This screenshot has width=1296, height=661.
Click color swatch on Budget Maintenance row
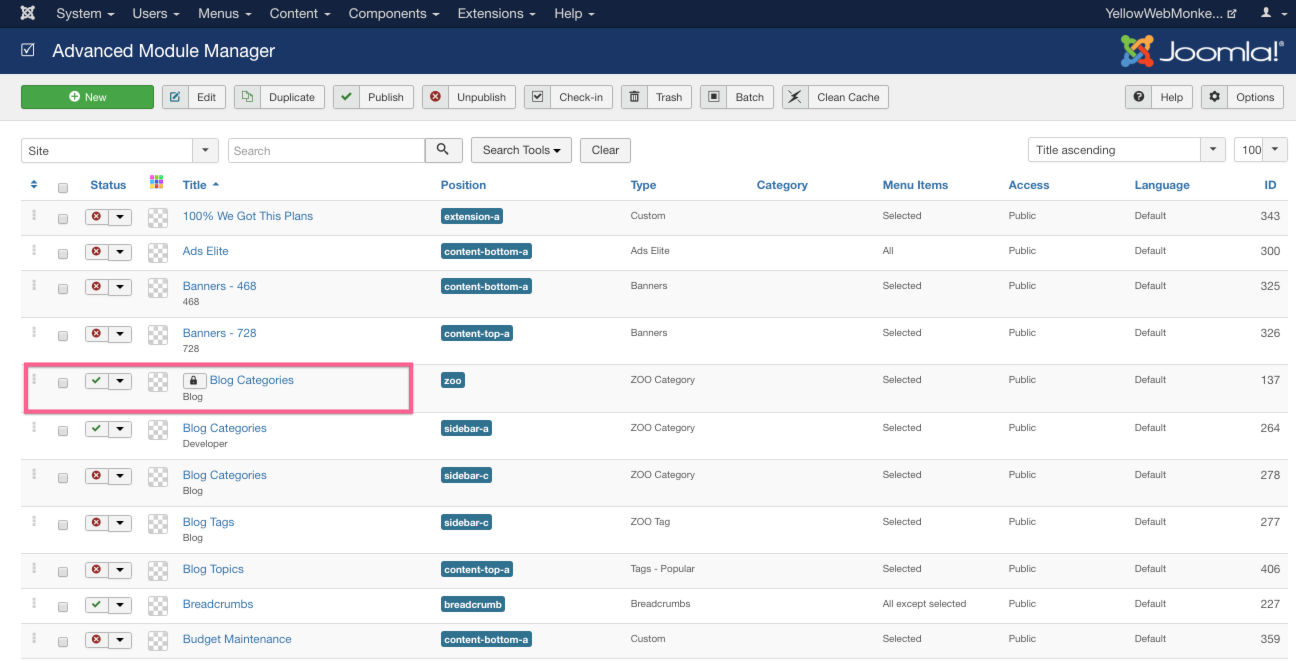(158, 640)
